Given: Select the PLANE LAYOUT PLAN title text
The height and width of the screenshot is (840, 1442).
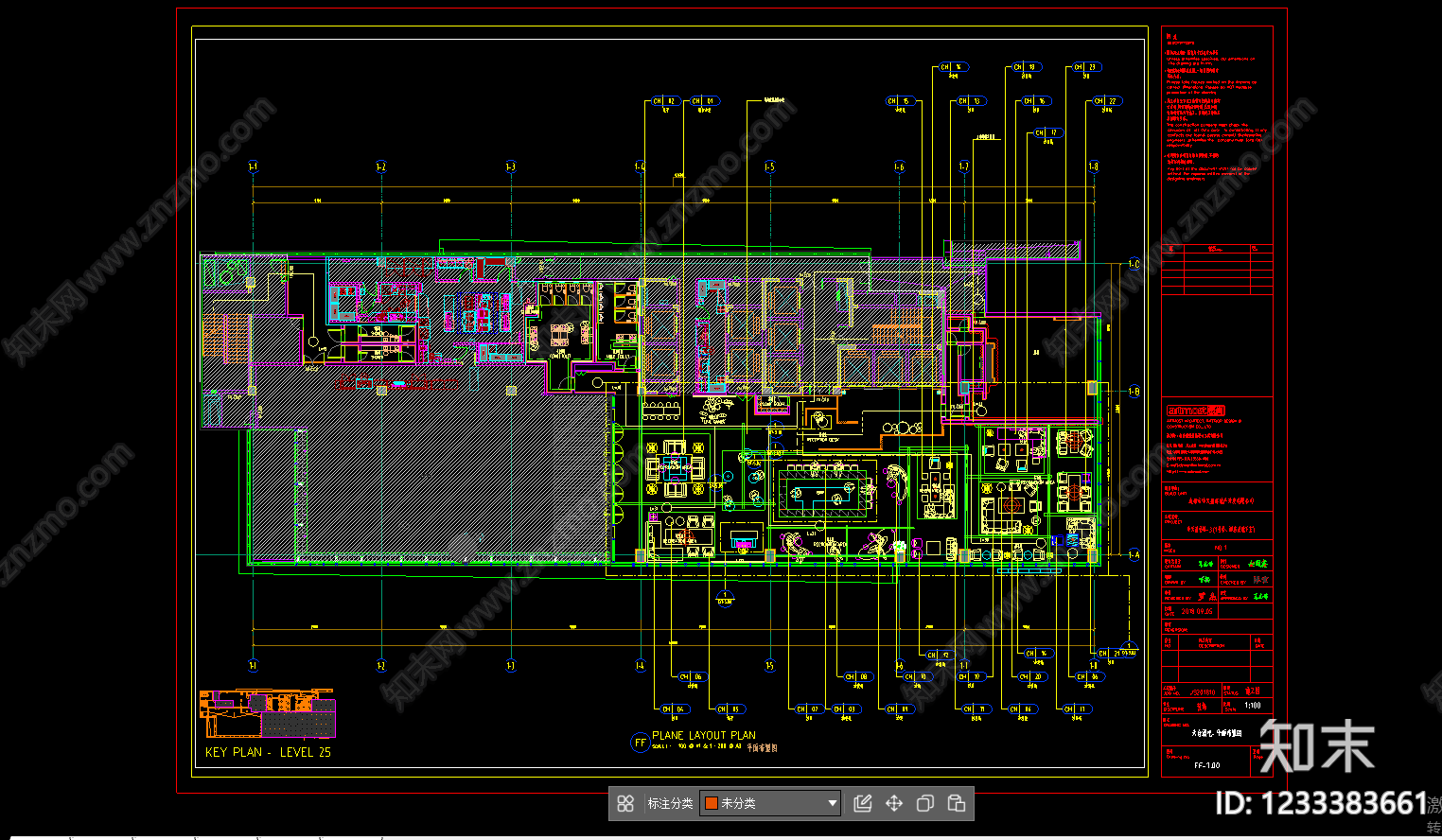Looking at the screenshot, I should click(x=704, y=735).
